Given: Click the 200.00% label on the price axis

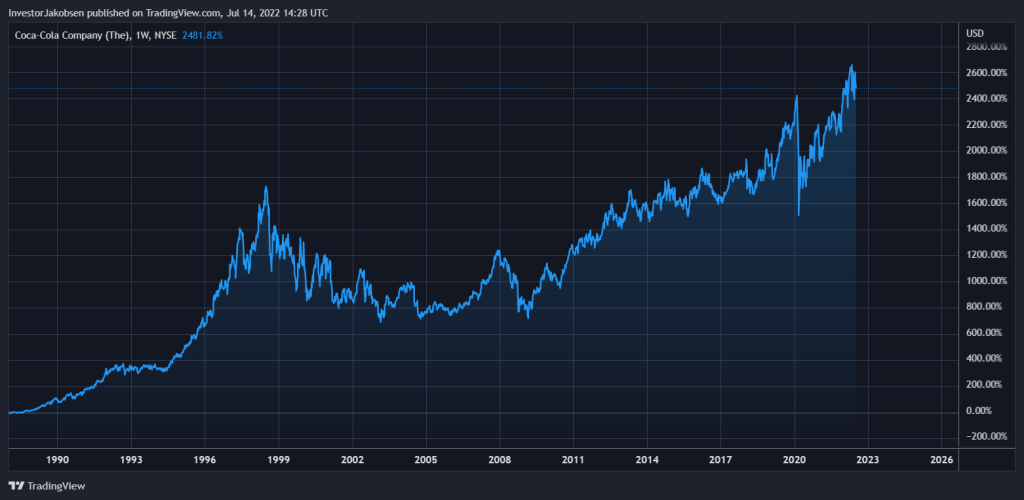Looking at the screenshot, I should coord(985,384).
